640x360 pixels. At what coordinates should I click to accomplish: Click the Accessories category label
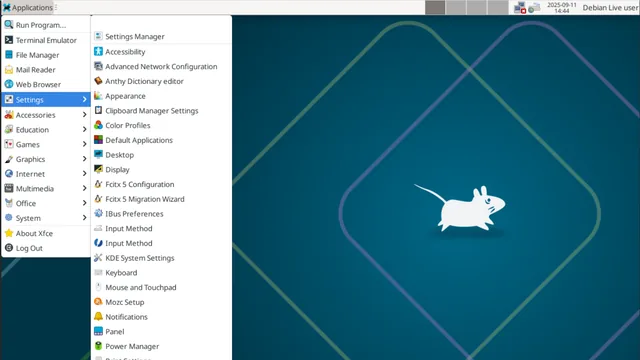(36, 115)
